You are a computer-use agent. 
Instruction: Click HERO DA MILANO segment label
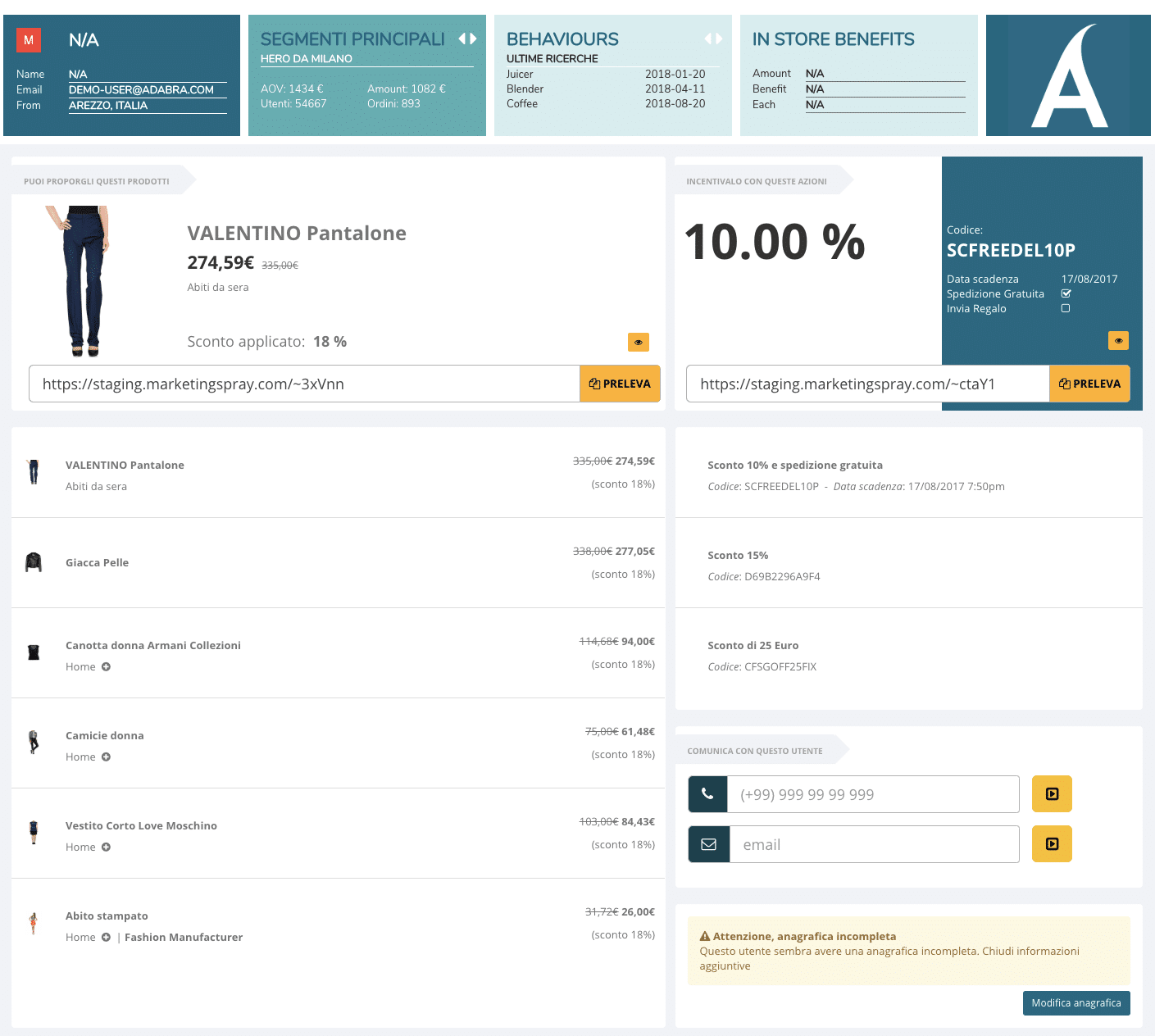point(307,59)
